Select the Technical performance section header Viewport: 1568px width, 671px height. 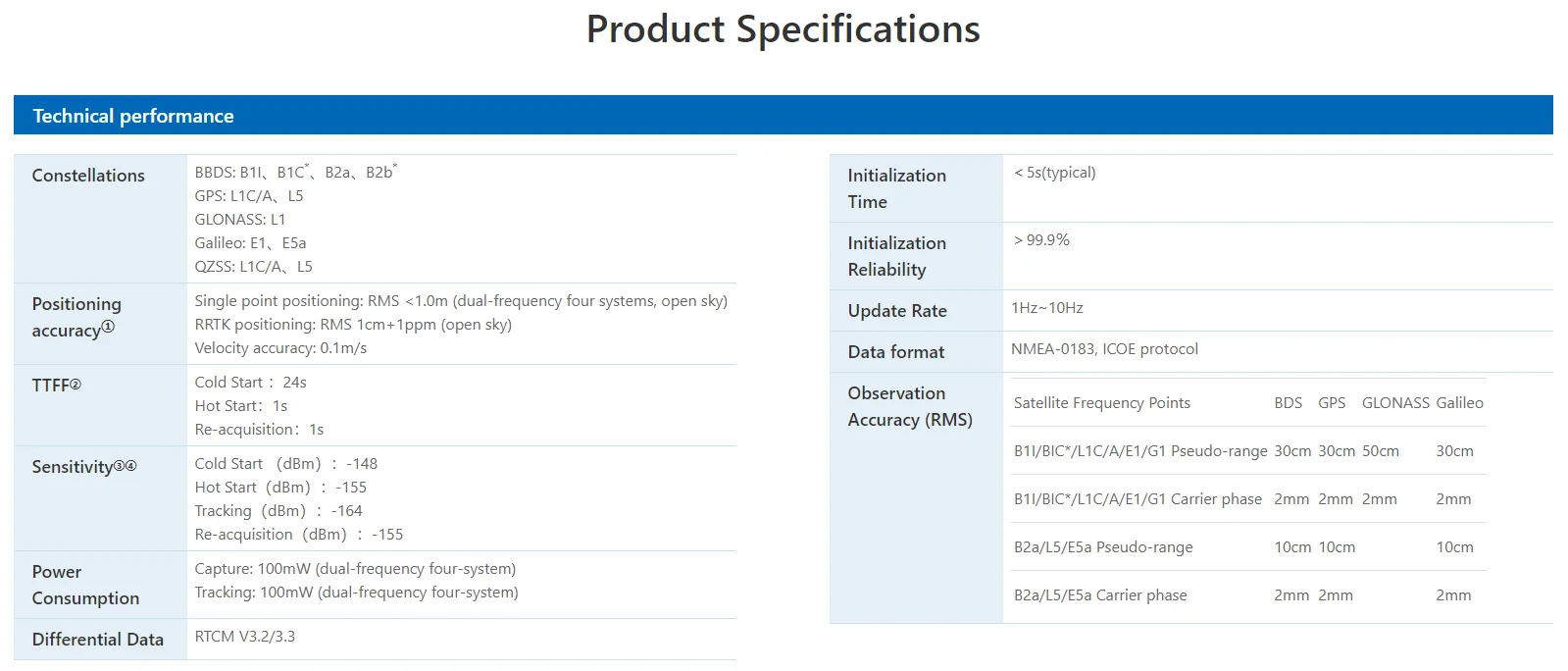(x=133, y=116)
